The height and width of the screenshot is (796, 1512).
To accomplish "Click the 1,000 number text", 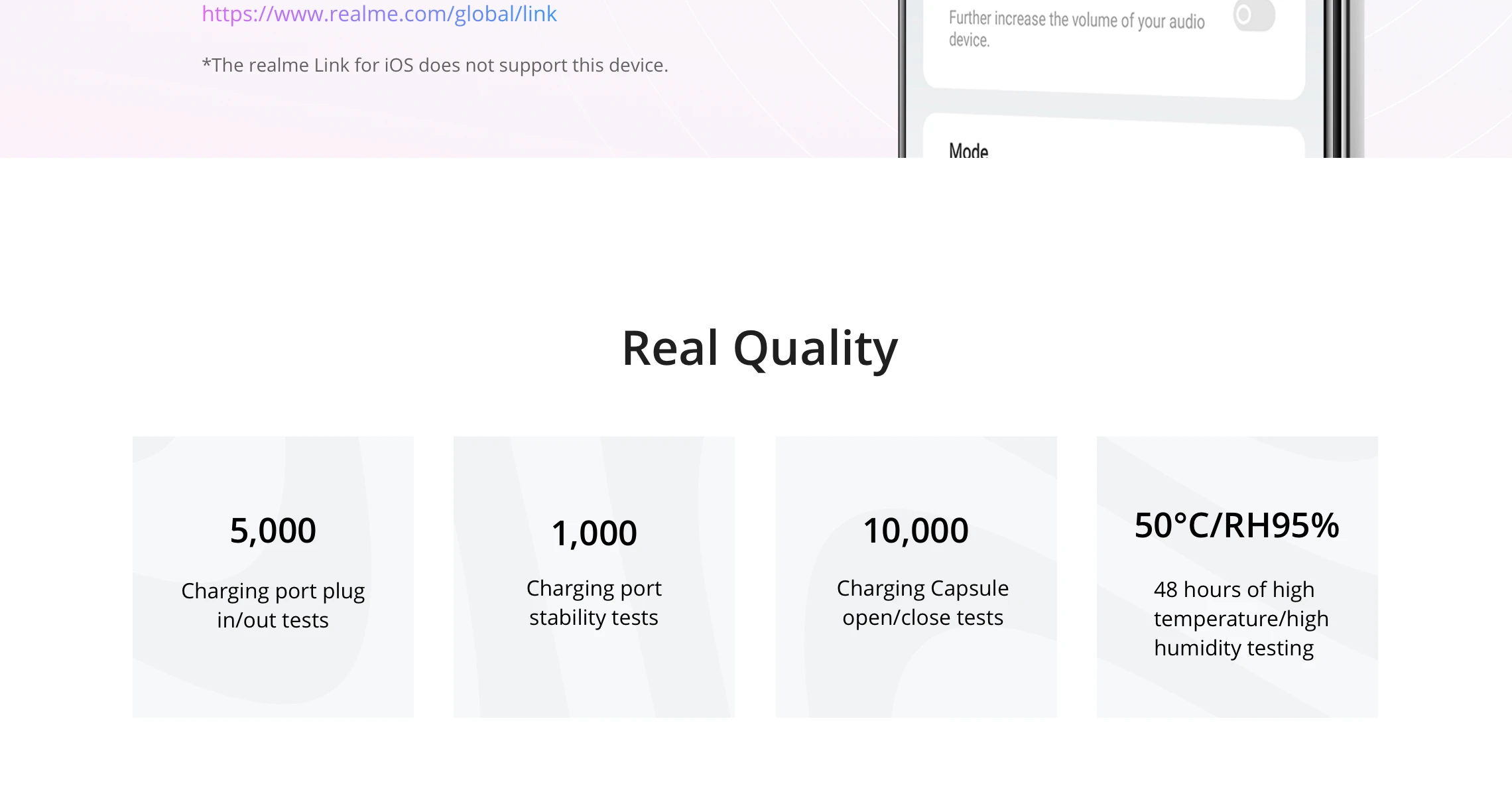I will pyautogui.click(x=594, y=533).
